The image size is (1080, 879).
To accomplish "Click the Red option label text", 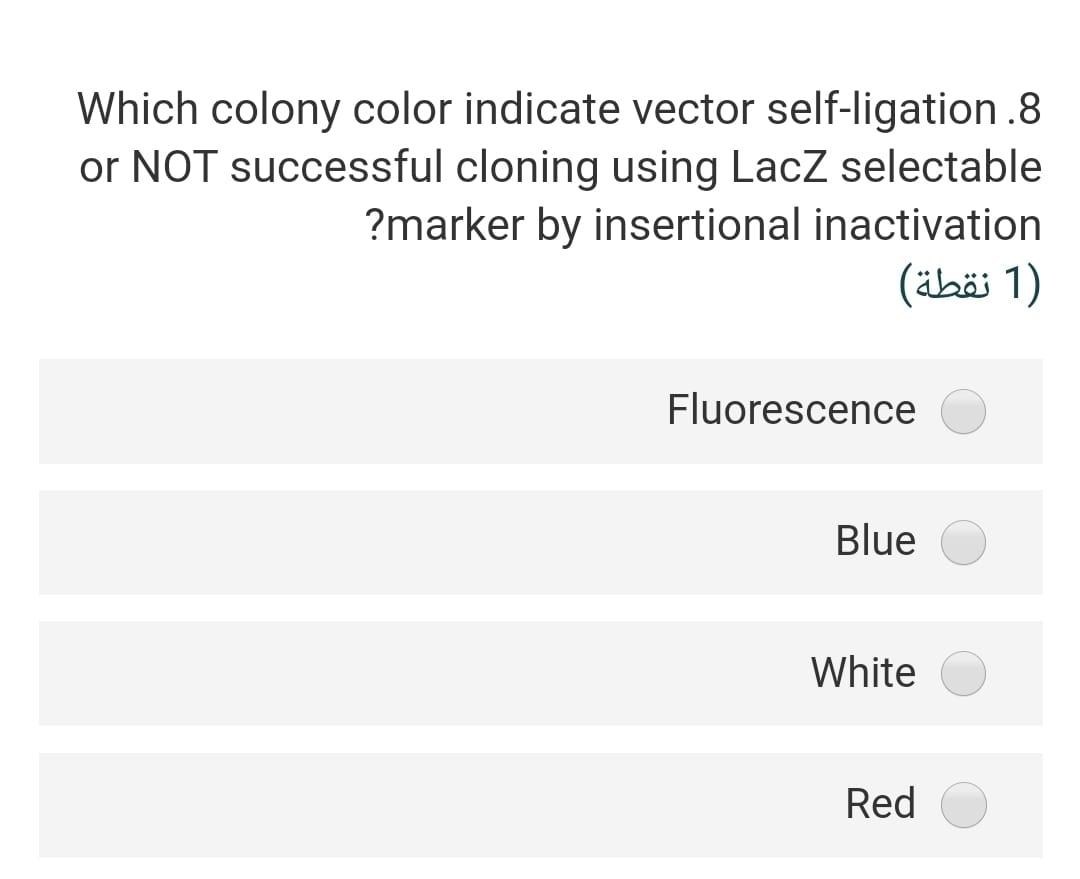I will [881, 803].
